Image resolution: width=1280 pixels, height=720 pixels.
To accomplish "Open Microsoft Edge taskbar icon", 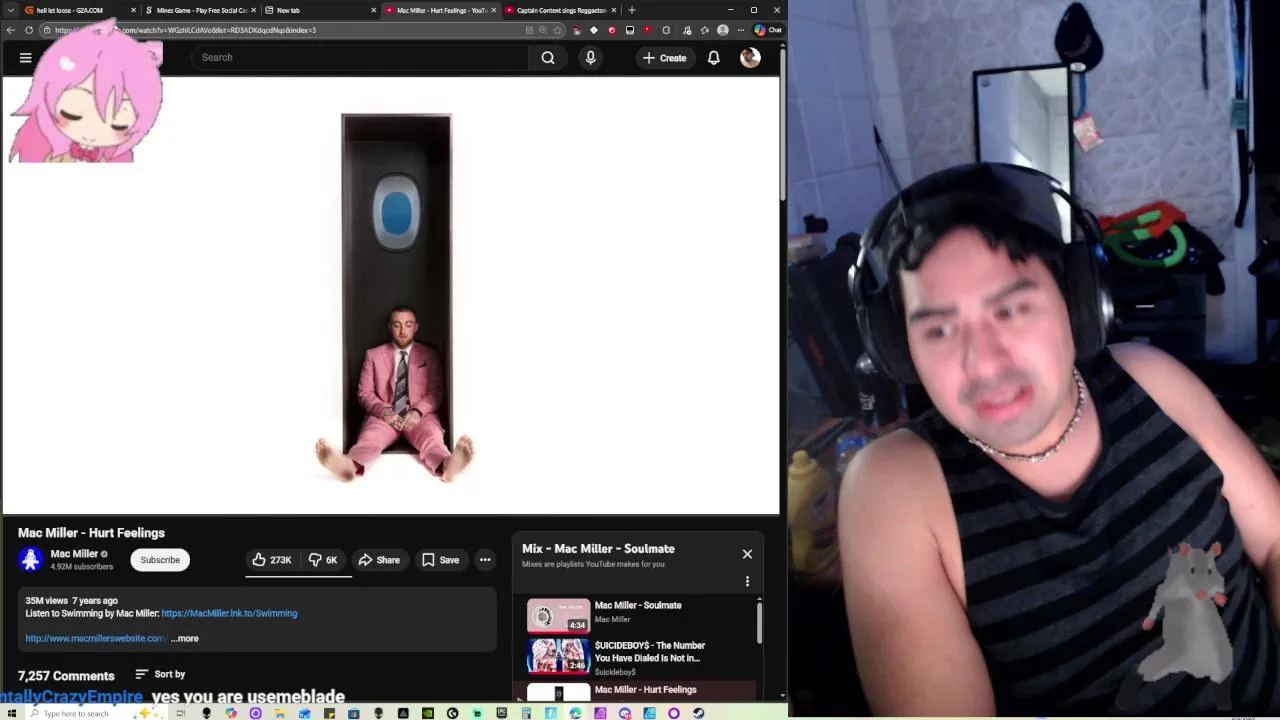I will (x=575, y=713).
